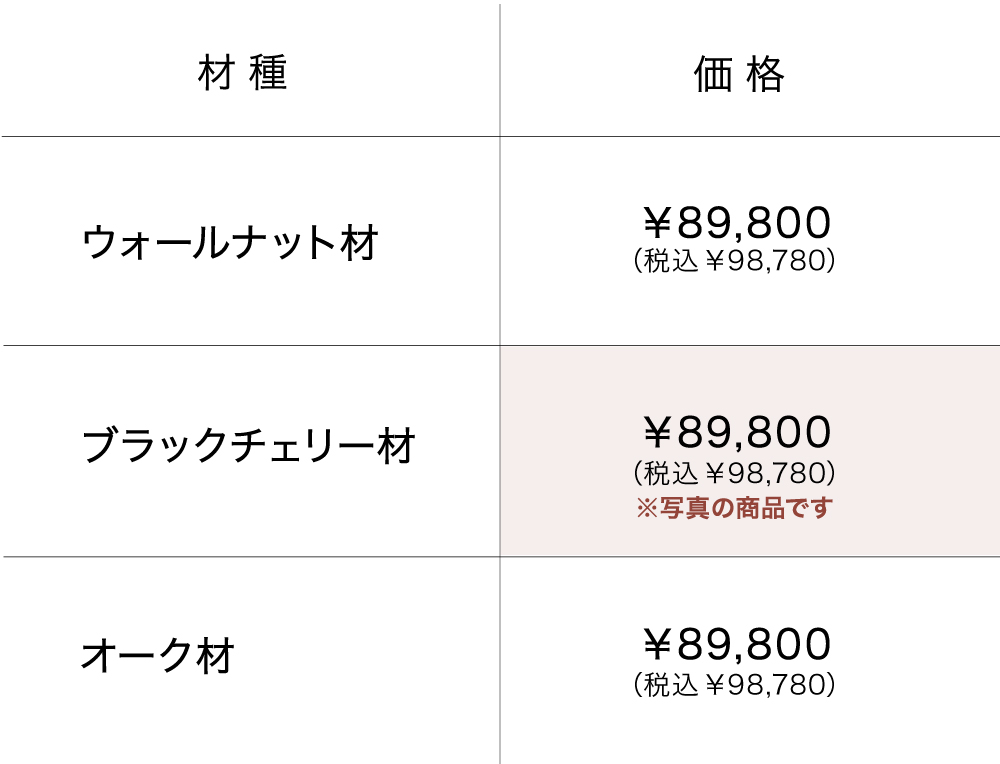Select the オーク材 material label

point(158,656)
